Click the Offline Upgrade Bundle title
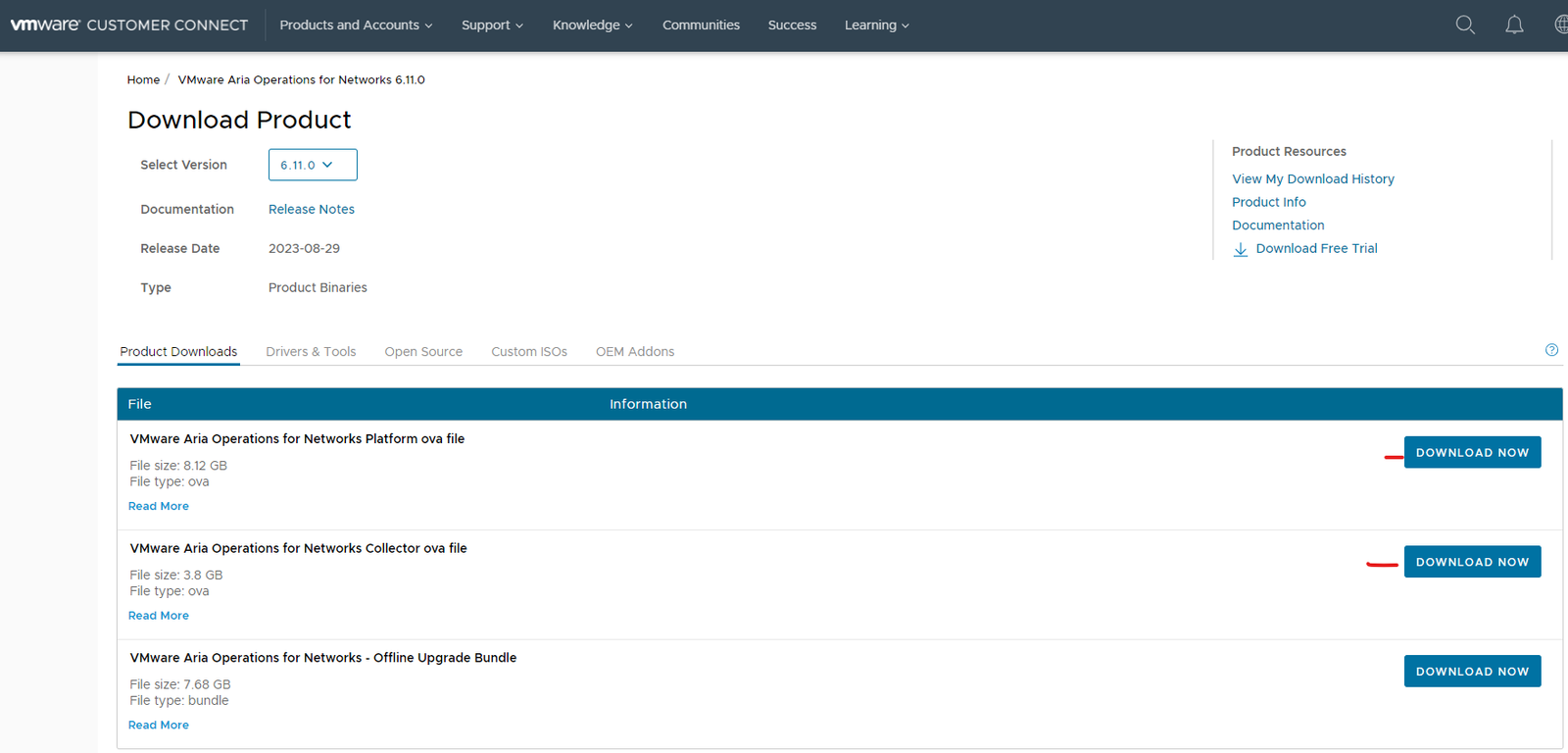 tap(323, 658)
